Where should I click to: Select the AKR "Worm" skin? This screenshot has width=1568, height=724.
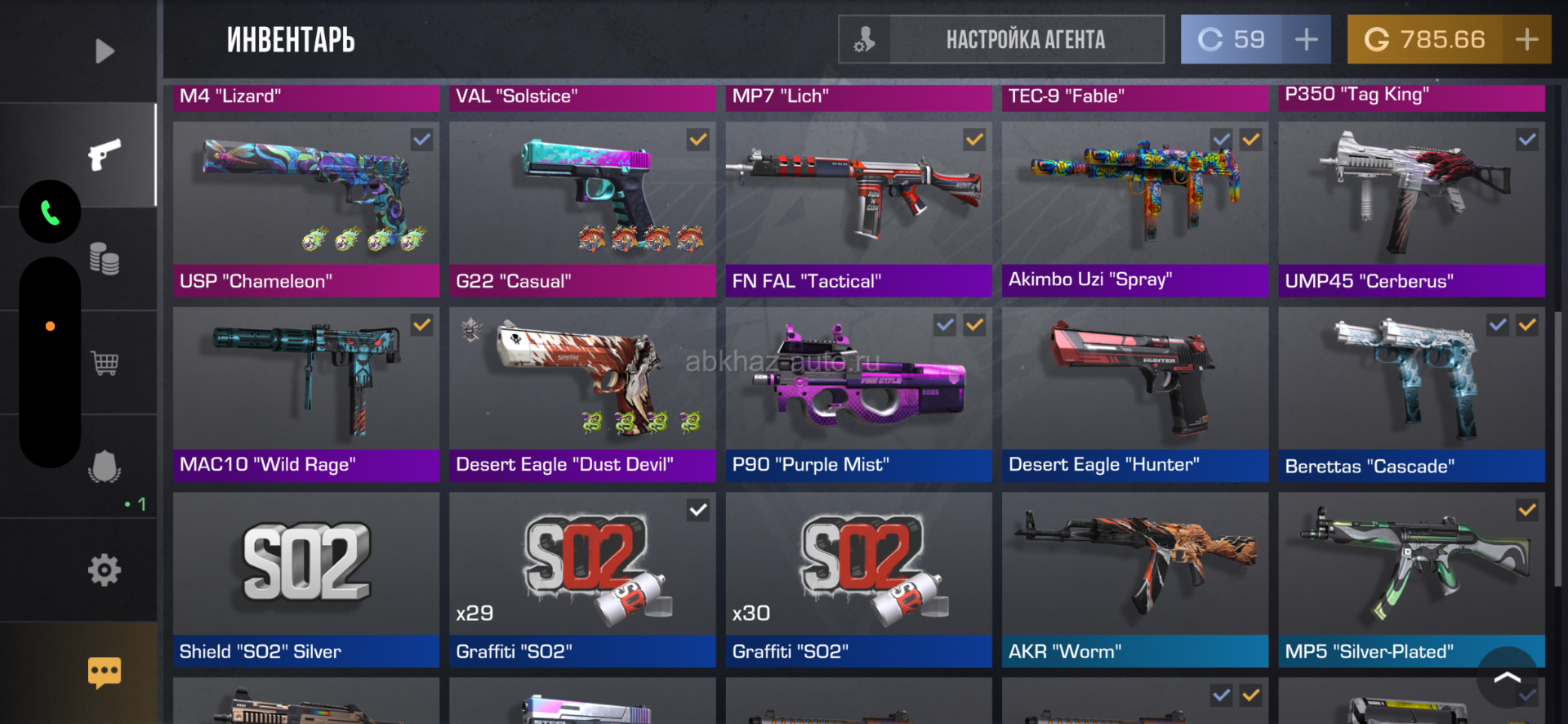1135,579
